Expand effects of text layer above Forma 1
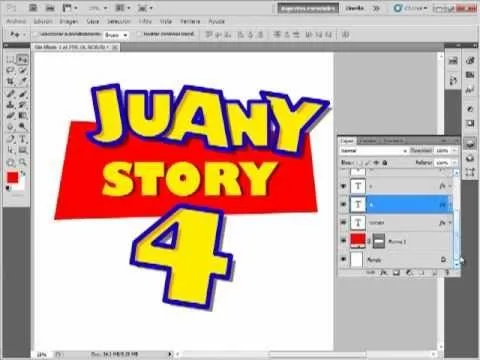 450,222
